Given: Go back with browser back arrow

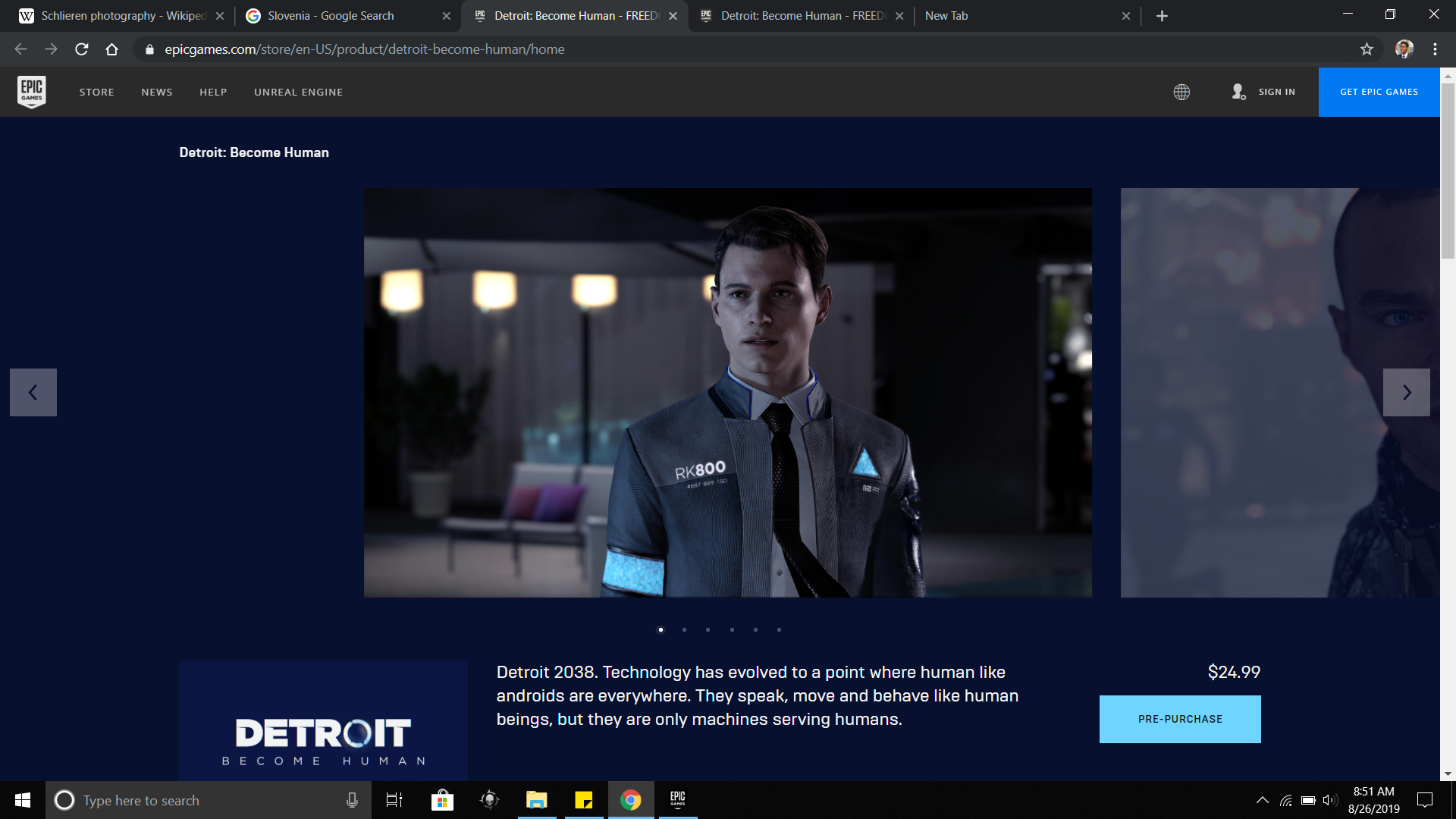Looking at the screenshot, I should 20,49.
